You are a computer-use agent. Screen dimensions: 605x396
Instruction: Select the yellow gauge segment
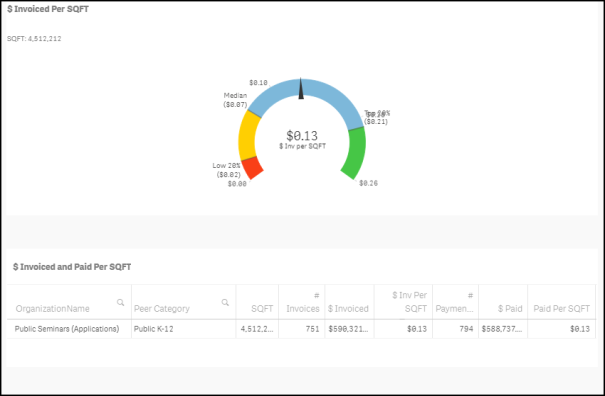(x=248, y=135)
